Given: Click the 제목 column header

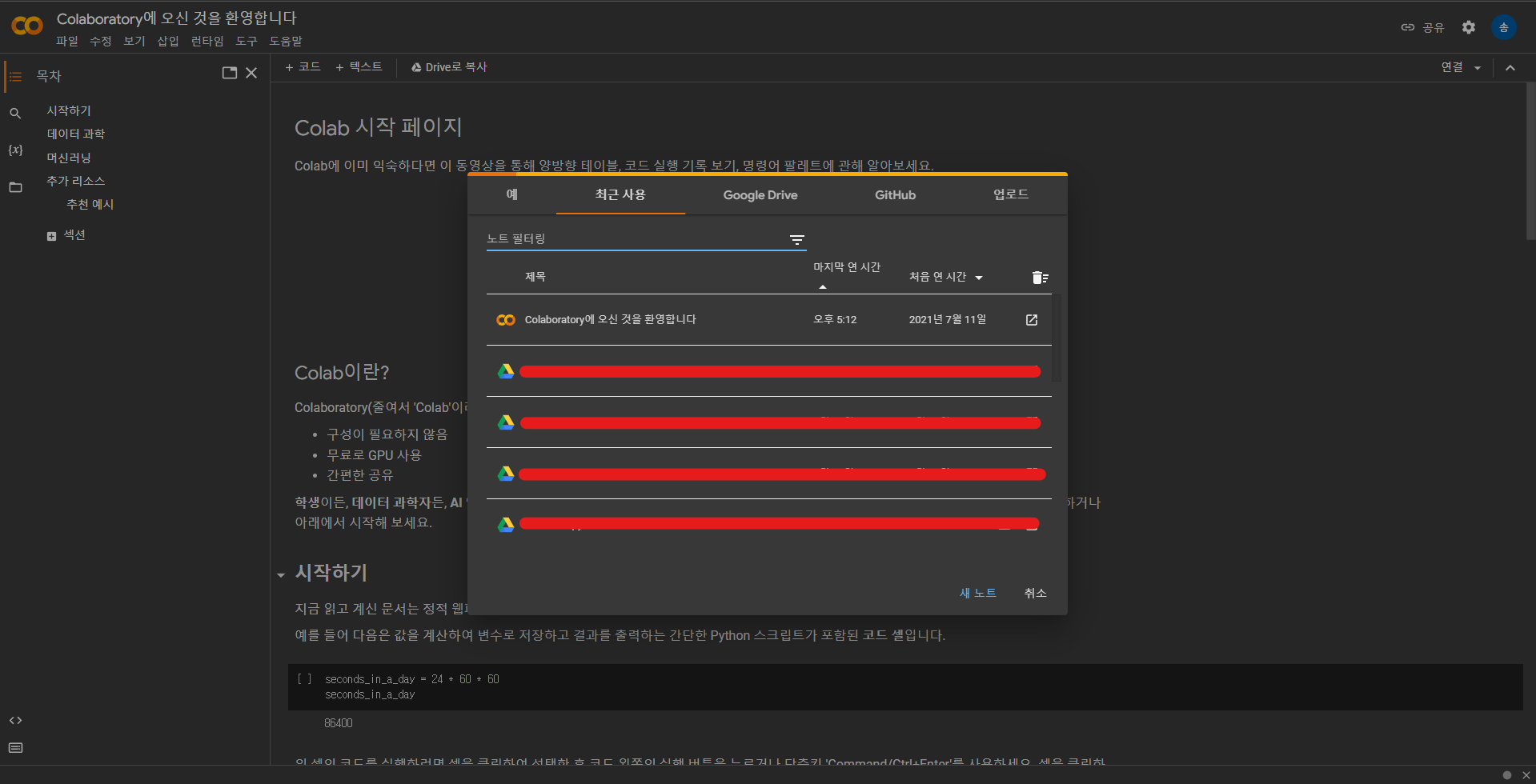Looking at the screenshot, I should [535, 277].
